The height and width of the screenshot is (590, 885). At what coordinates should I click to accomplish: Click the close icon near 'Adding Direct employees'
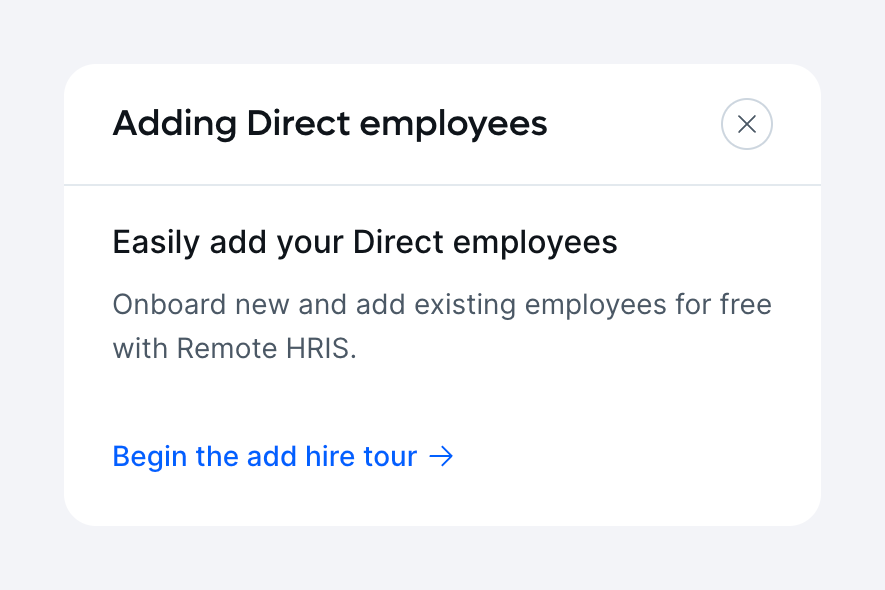pos(746,124)
